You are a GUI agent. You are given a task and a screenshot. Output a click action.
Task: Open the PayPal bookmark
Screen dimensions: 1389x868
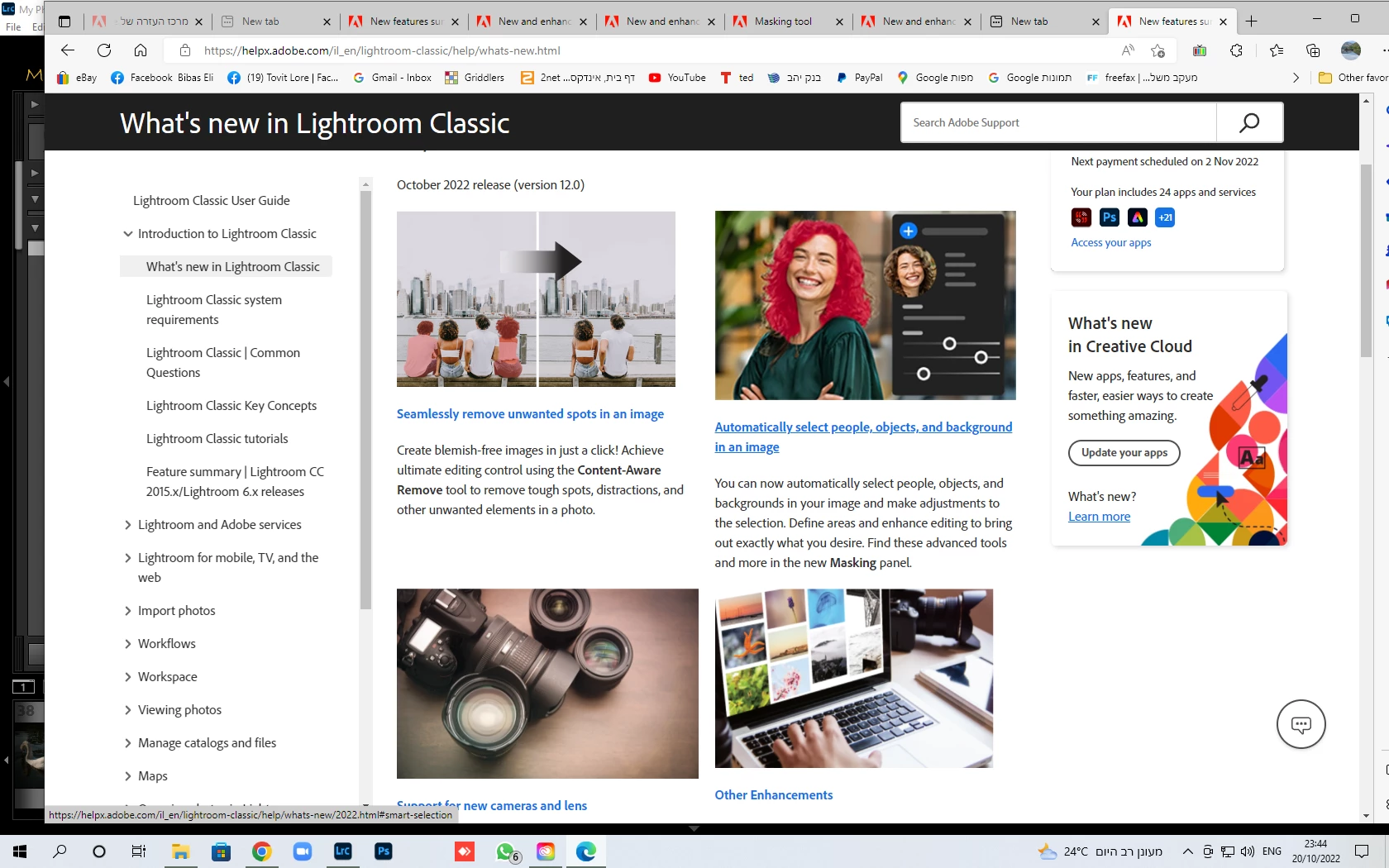point(859,78)
